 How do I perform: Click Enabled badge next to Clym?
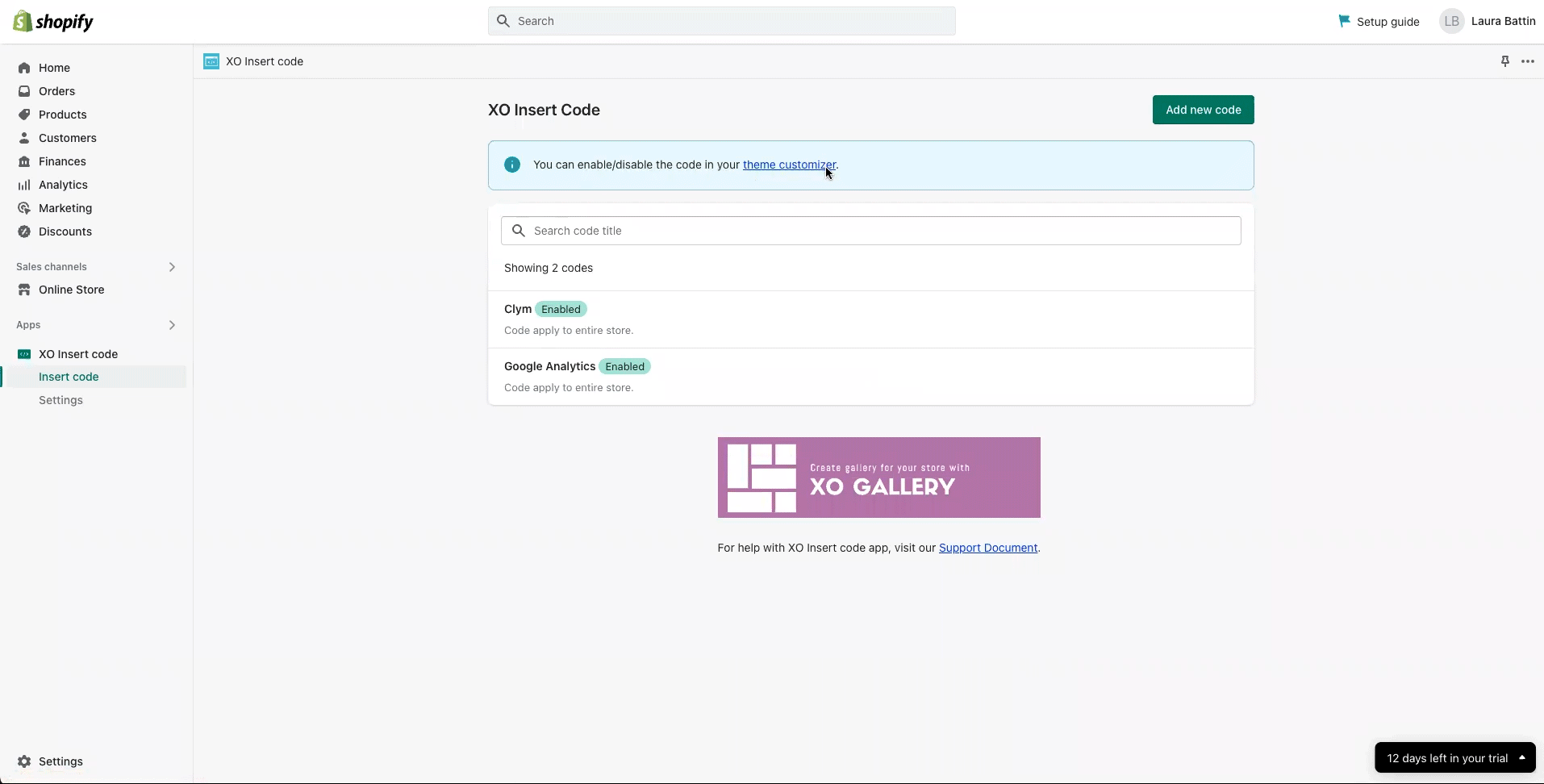pyautogui.click(x=561, y=309)
